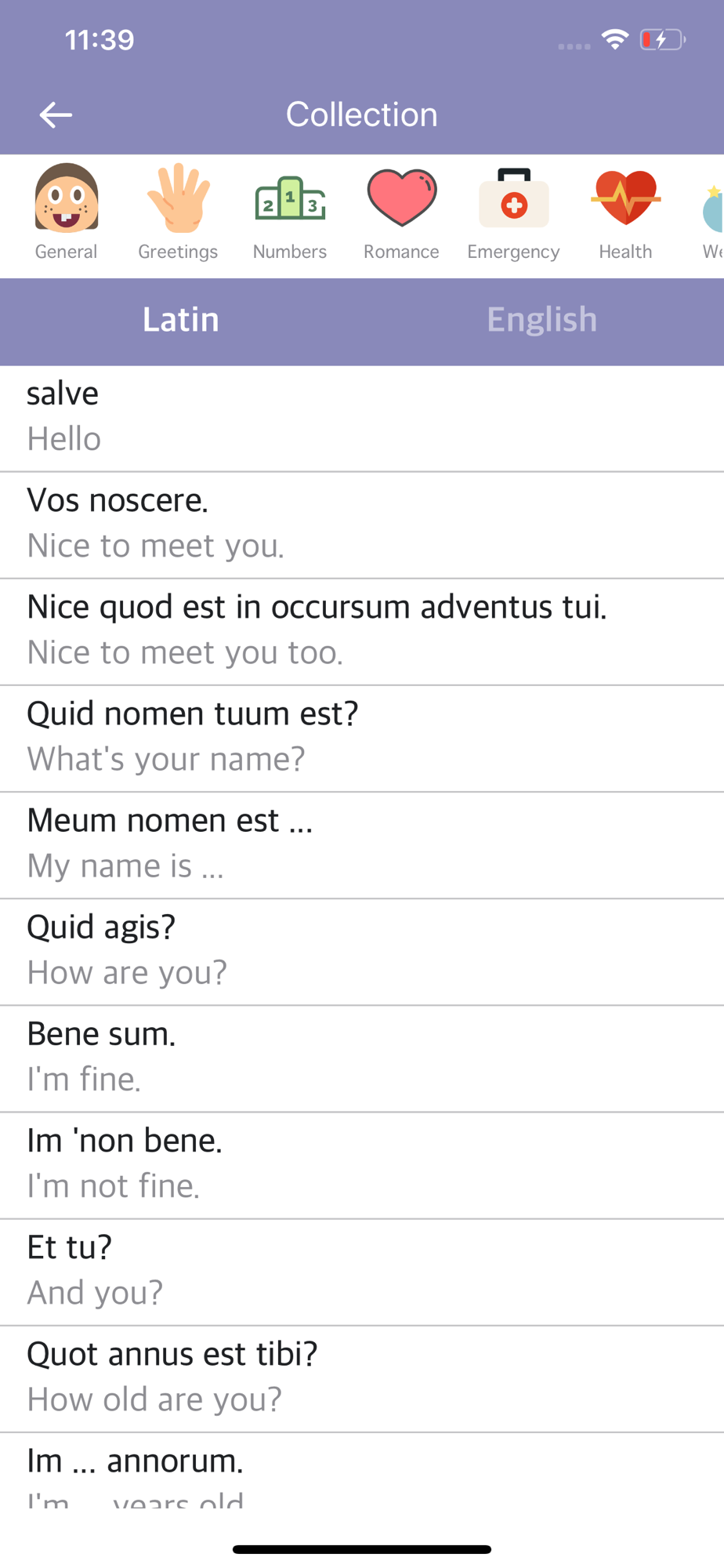This screenshot has height=1568, width=724.
Task: Open the Emergency first-aid kit icon
Action: [513, 199]
